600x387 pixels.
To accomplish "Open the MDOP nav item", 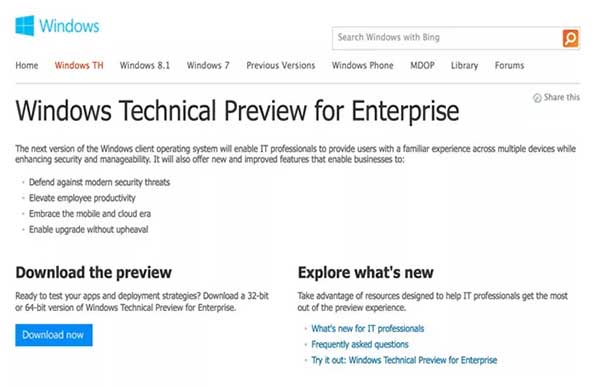I will (x=422, y=65).
